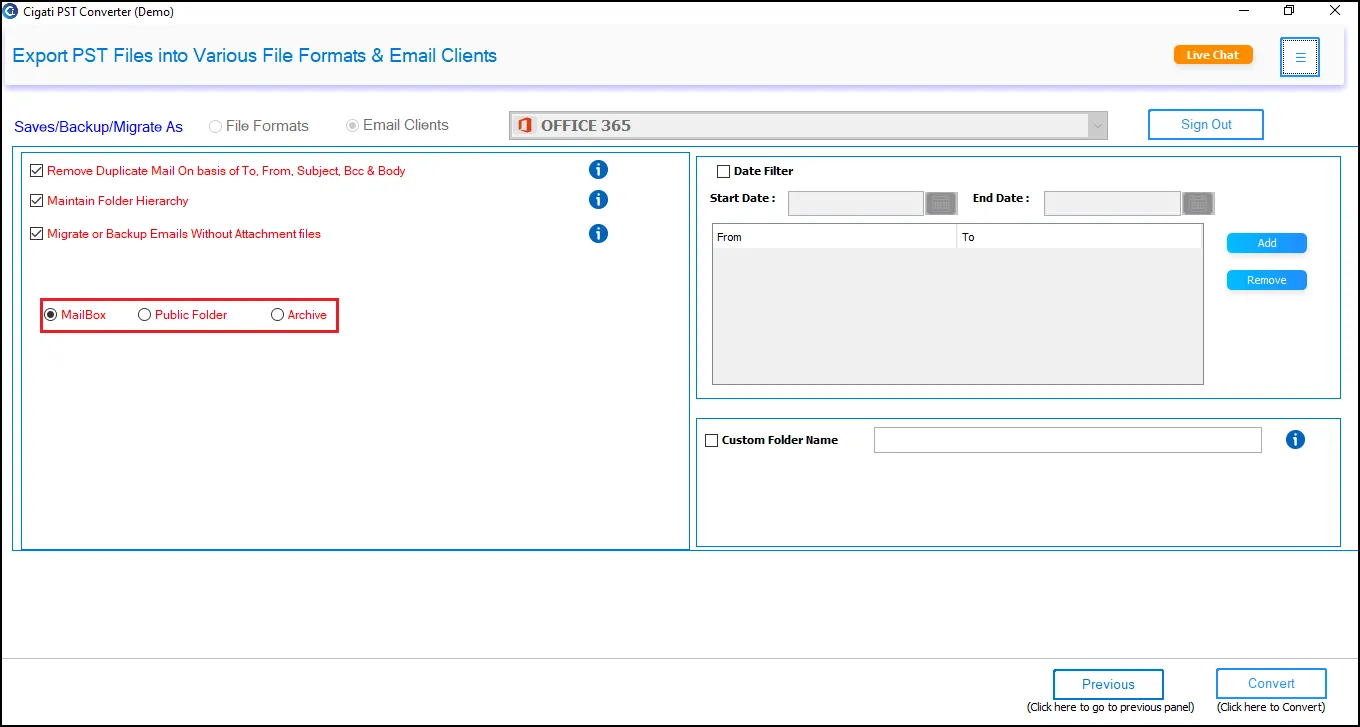
Task: Open the hamburger menu icon
Action: [x=1300, y=57]
